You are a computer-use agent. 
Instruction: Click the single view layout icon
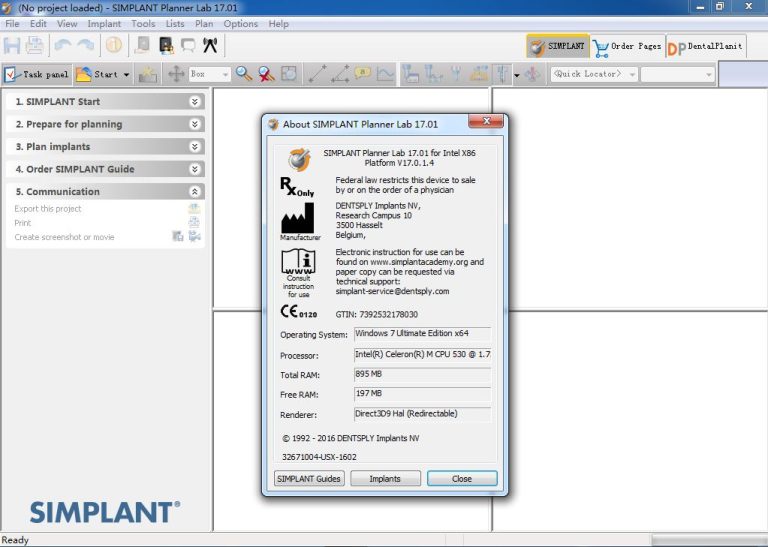(x=289, y=74)
